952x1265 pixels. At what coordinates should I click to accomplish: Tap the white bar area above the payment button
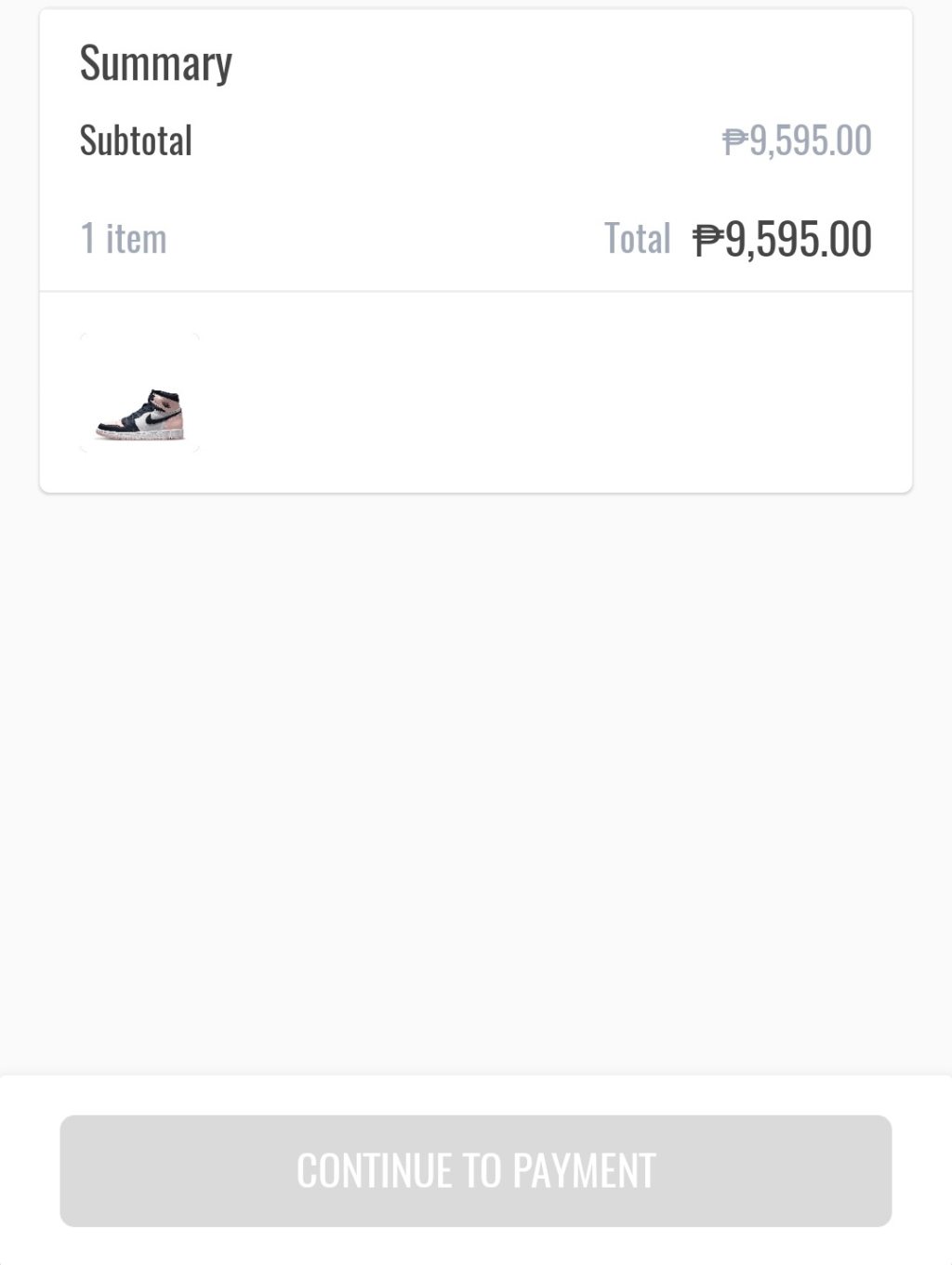(475, 1094)
